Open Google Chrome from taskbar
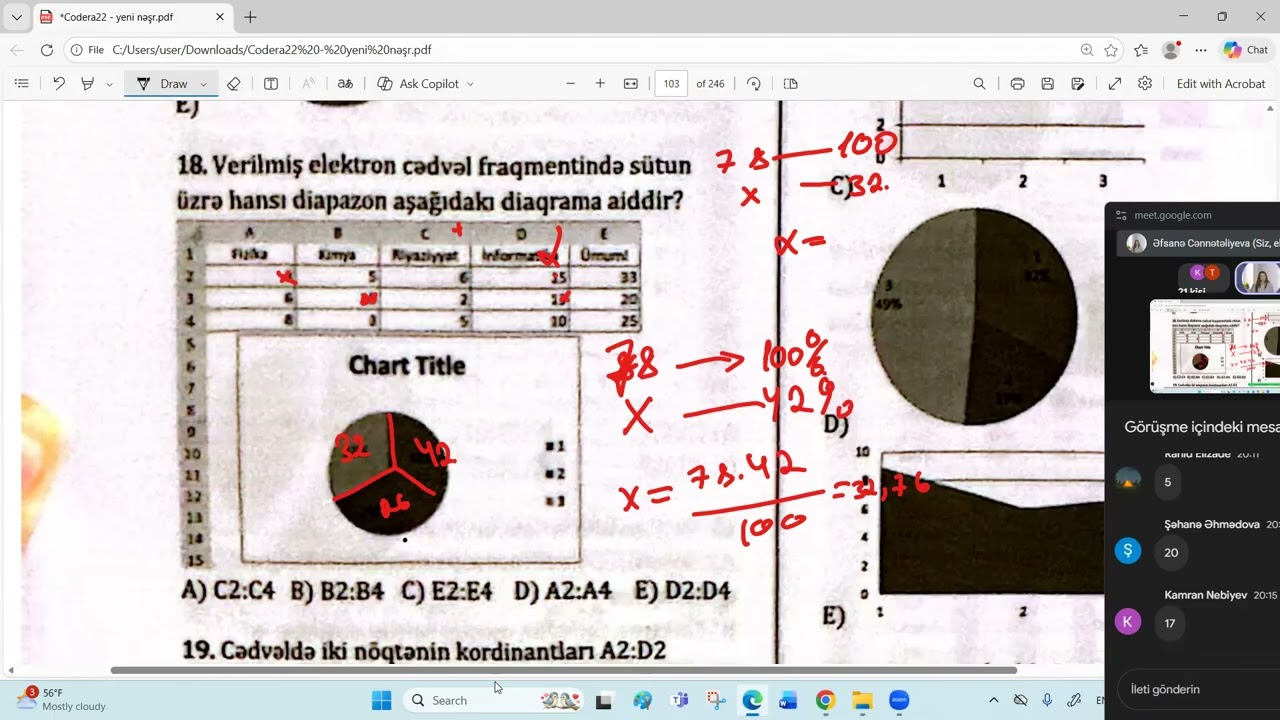 coord(825,700)
